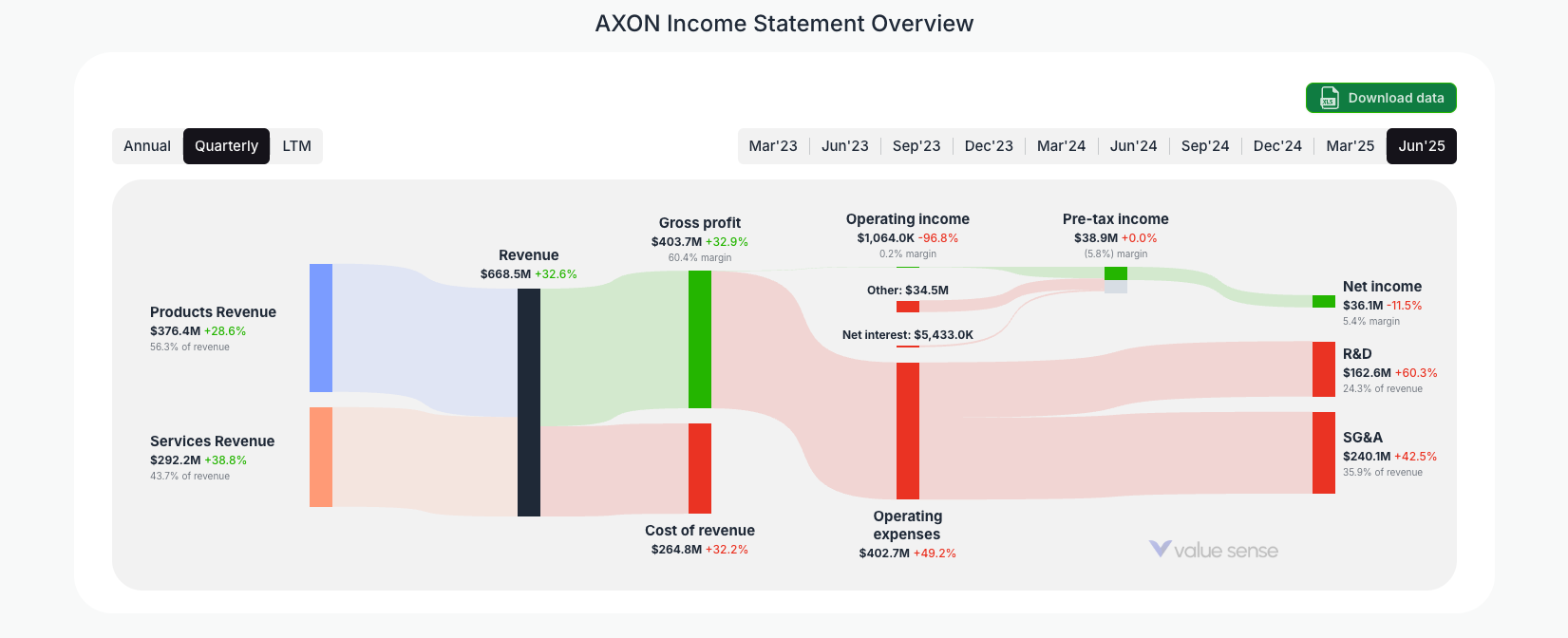Click the $402.7M operating expenses value
The width and height of the screenshot is (1568, 638).
(x=884, y=554)
